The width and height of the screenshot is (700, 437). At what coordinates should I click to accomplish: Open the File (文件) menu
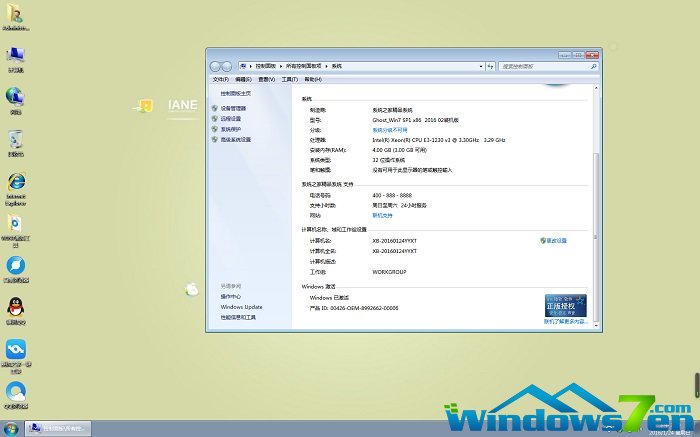[x=220, y=79]
